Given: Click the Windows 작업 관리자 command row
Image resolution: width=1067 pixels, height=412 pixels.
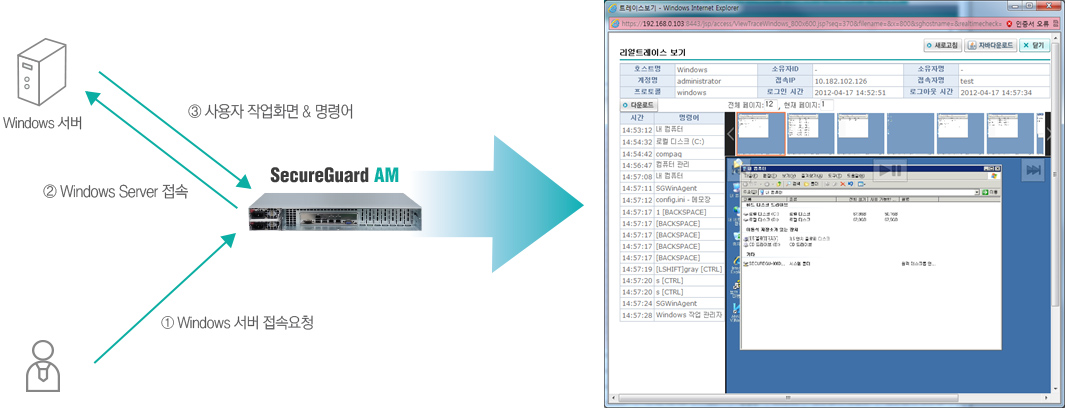Looking at the screenshot, I should pos(672,315).
